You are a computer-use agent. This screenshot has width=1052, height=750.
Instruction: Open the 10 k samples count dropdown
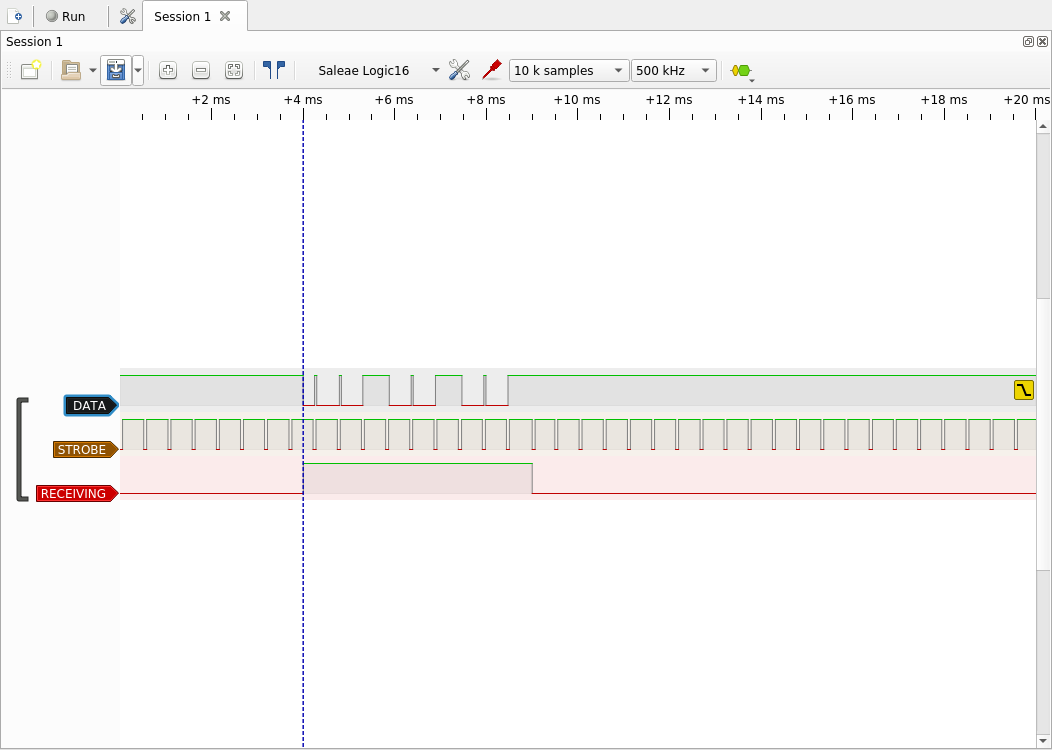pyautogui.click(x=568, y=71)
